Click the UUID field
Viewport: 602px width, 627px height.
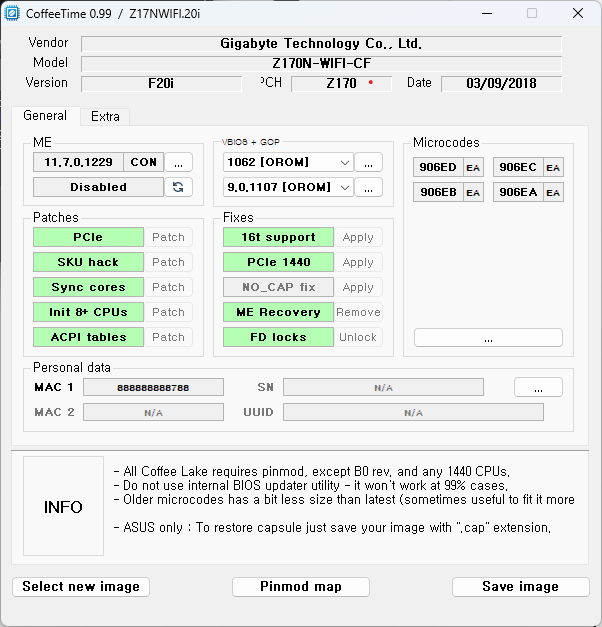coord(413,412)
